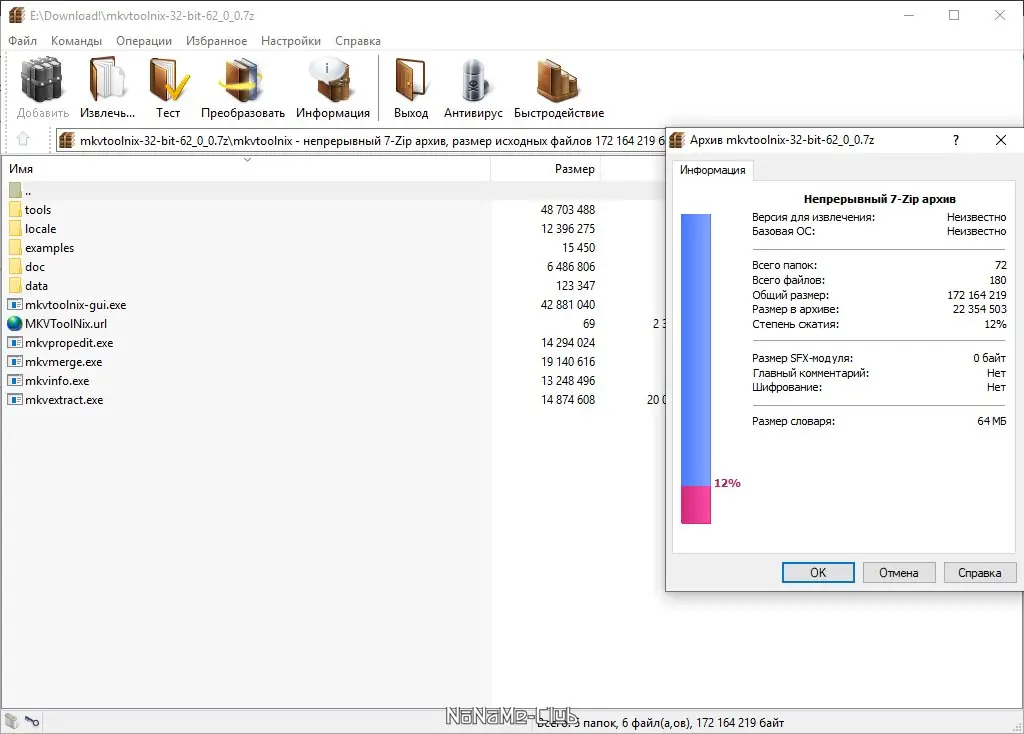Select the doc folder icon
This screenshot has height=734, width=1024.
tap(16, 266)
